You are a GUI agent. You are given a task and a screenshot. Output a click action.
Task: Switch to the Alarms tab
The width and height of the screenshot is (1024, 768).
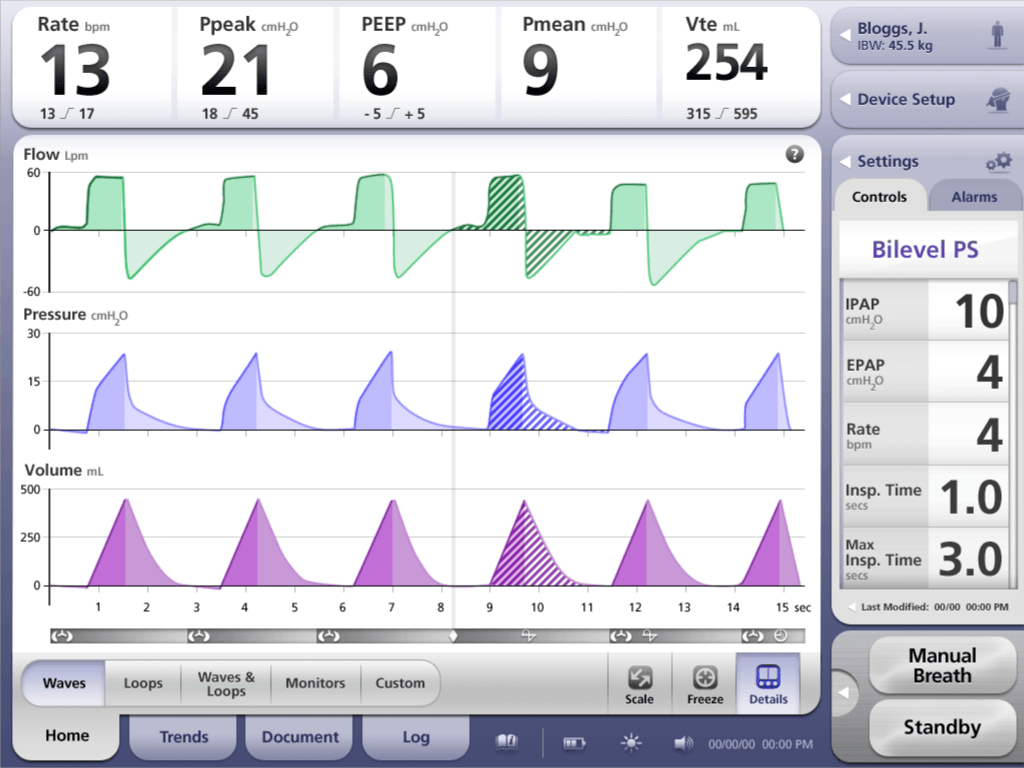click(x=972, y=197)
